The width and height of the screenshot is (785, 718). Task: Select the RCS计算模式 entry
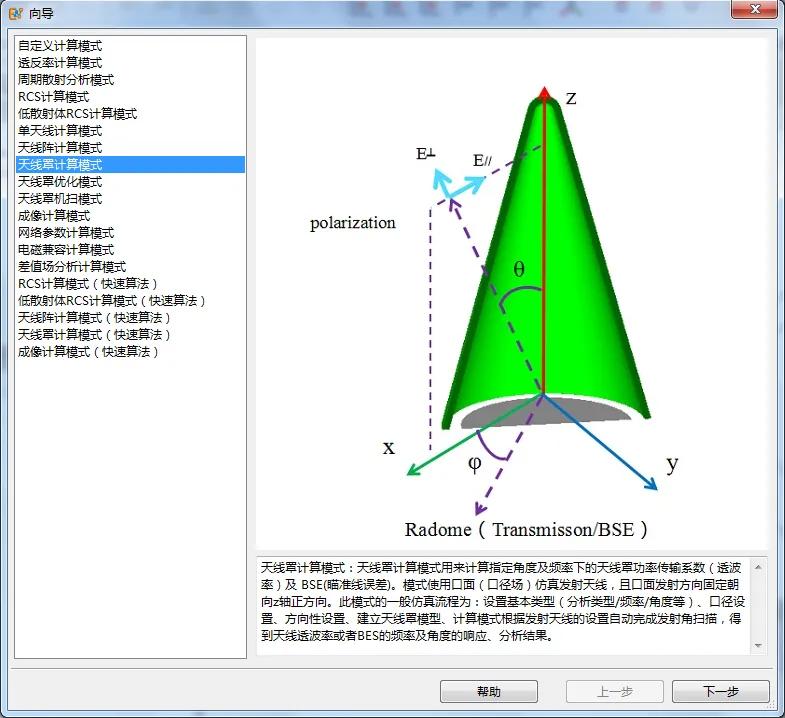pyautogui.click(x=130, y=97)
